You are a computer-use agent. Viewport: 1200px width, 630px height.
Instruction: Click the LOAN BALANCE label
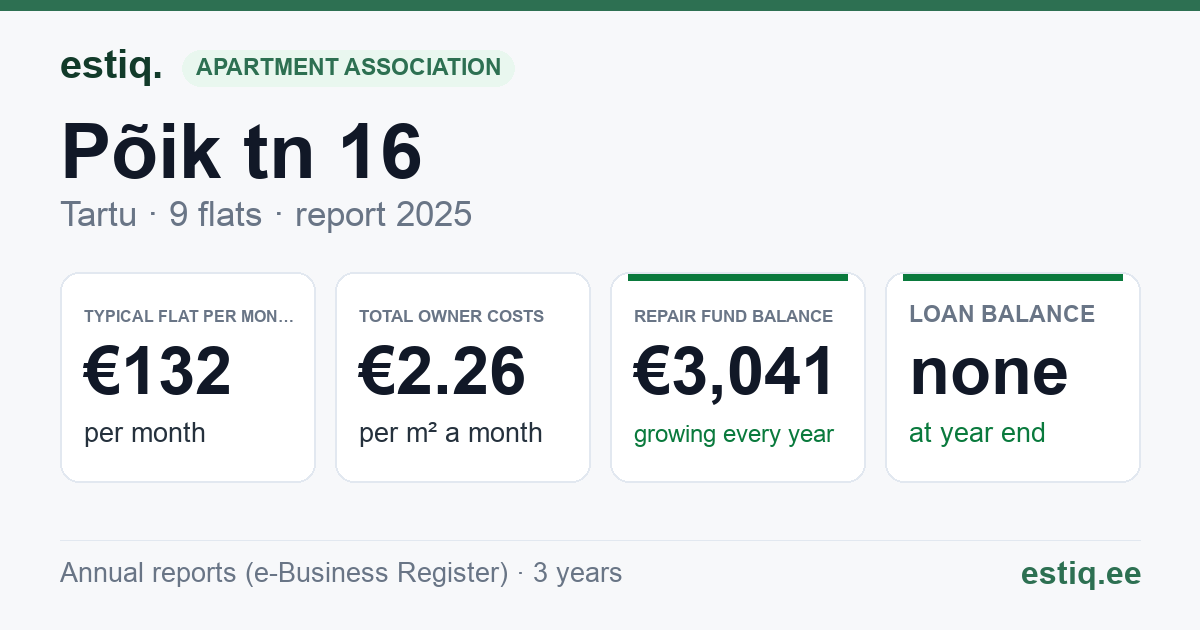pos(1002,314)
